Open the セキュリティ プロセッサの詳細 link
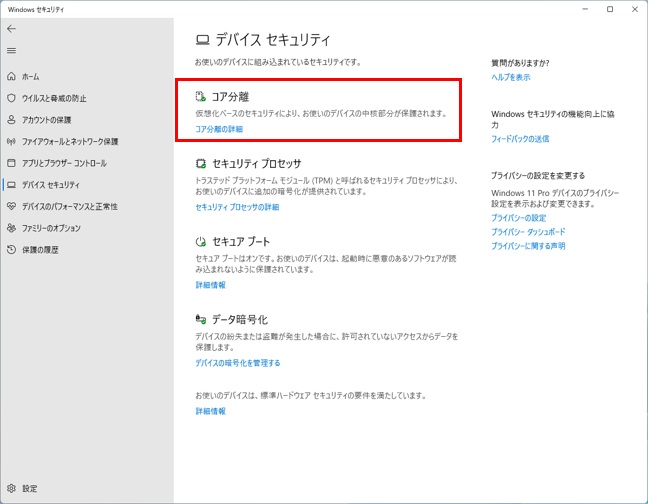 [237, 207]
